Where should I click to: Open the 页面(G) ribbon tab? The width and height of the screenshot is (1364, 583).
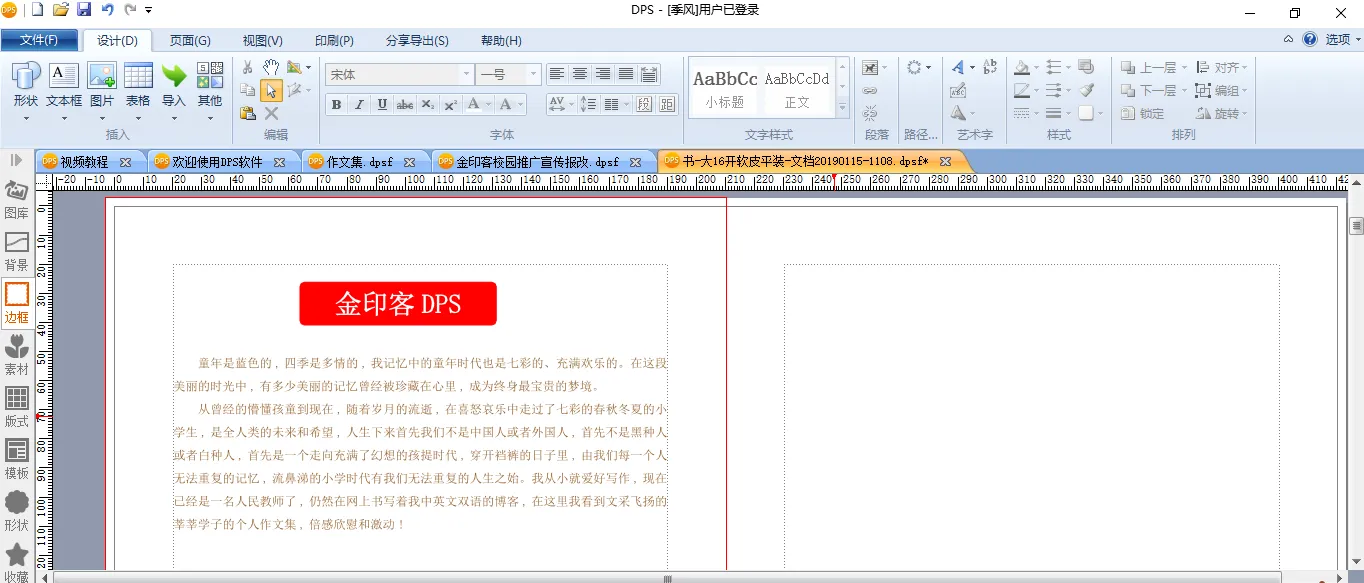[x=190, y=41]
